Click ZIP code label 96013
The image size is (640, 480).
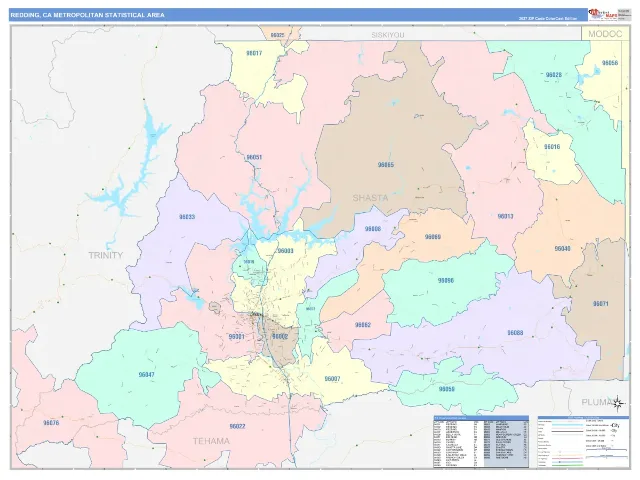(505, 216)
